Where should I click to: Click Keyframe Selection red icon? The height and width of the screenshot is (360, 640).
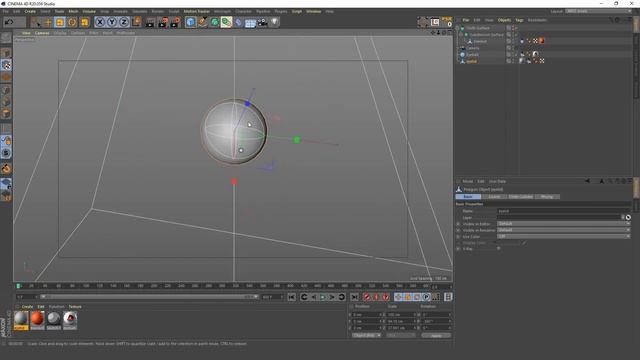[386, 297]
